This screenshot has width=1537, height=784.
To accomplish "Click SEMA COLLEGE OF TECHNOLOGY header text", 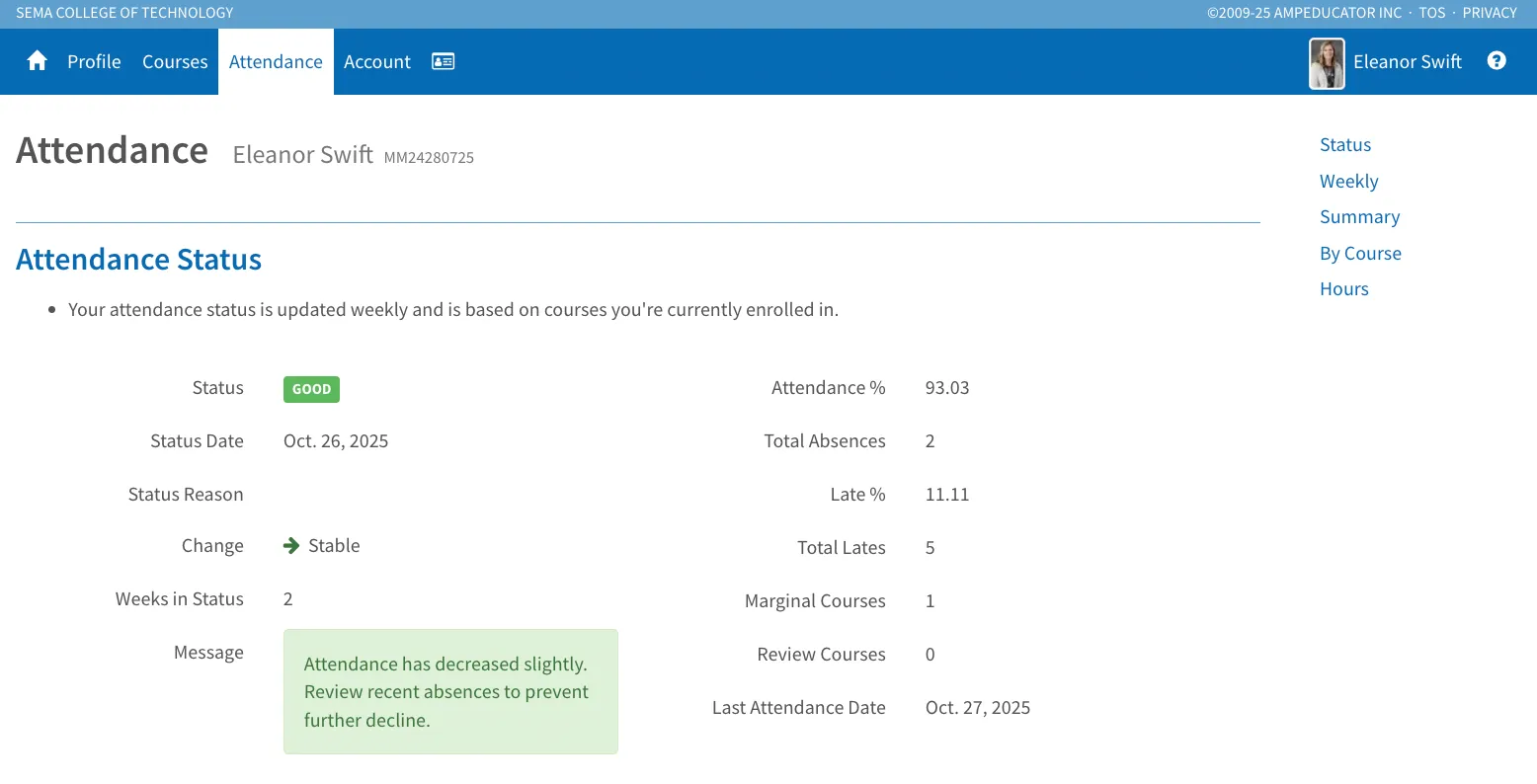I will point(124,13).
